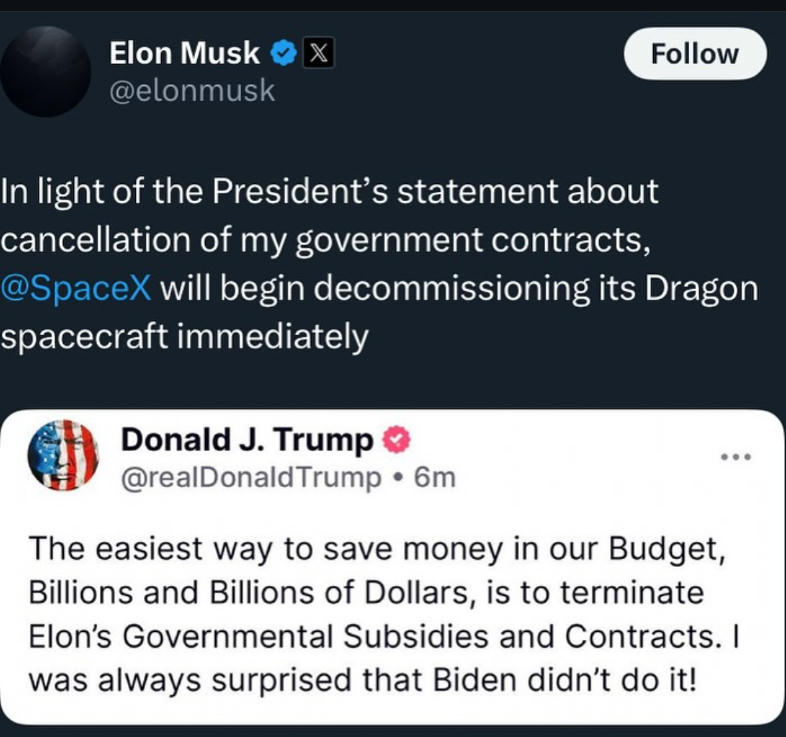Click the red verified badge
The image size is (786, 737).
(397, 440)
